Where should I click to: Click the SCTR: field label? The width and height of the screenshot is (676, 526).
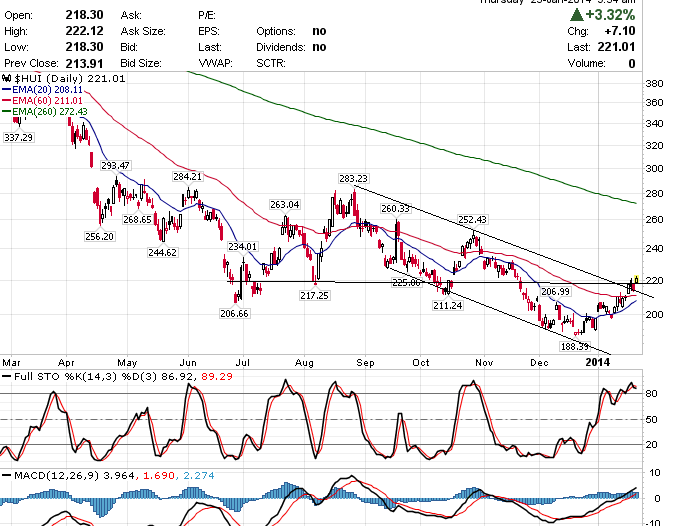point(271,63)
